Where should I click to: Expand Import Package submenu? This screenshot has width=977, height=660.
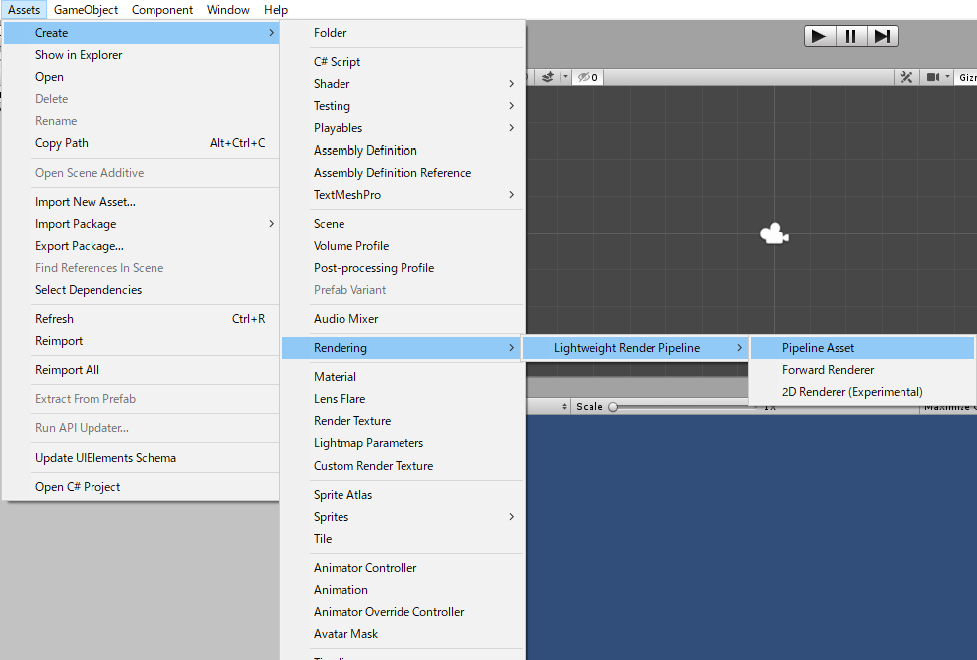[141, 224]
